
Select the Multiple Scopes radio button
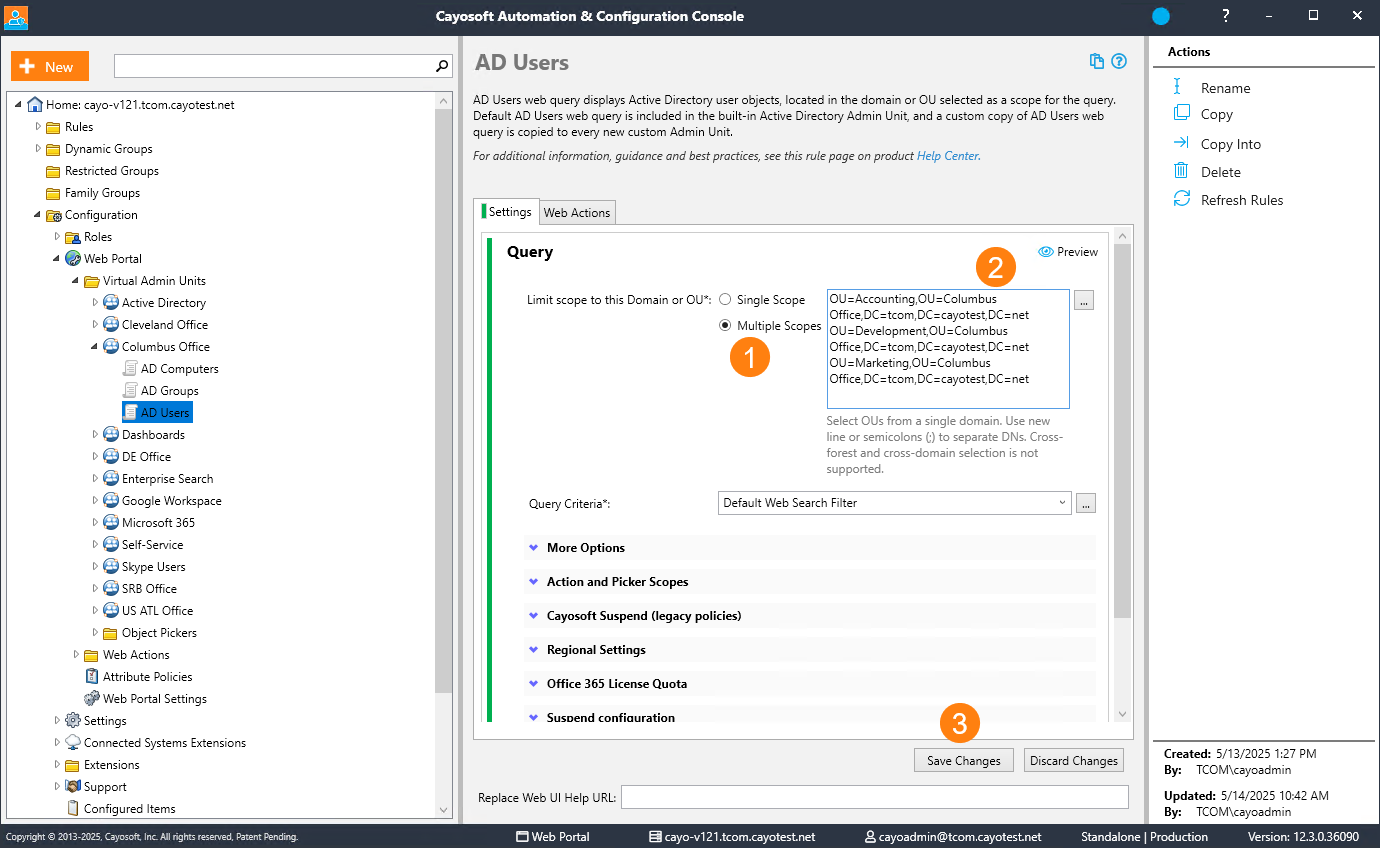[725, 325]
